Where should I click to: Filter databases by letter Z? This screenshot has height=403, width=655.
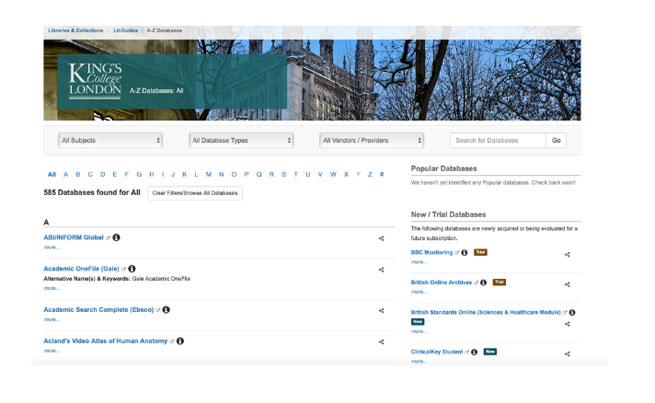pos(370,174)
